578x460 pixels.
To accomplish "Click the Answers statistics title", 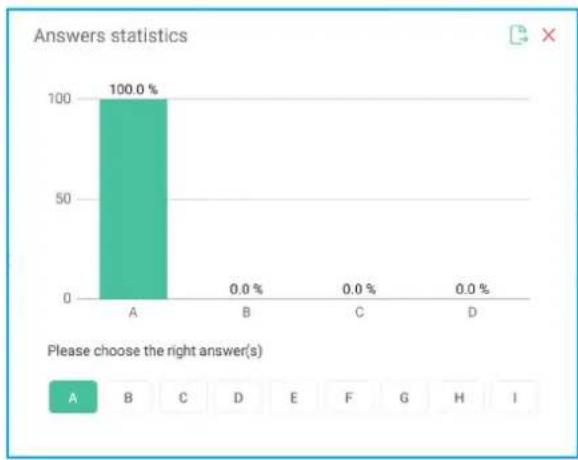I will (111, 36).
